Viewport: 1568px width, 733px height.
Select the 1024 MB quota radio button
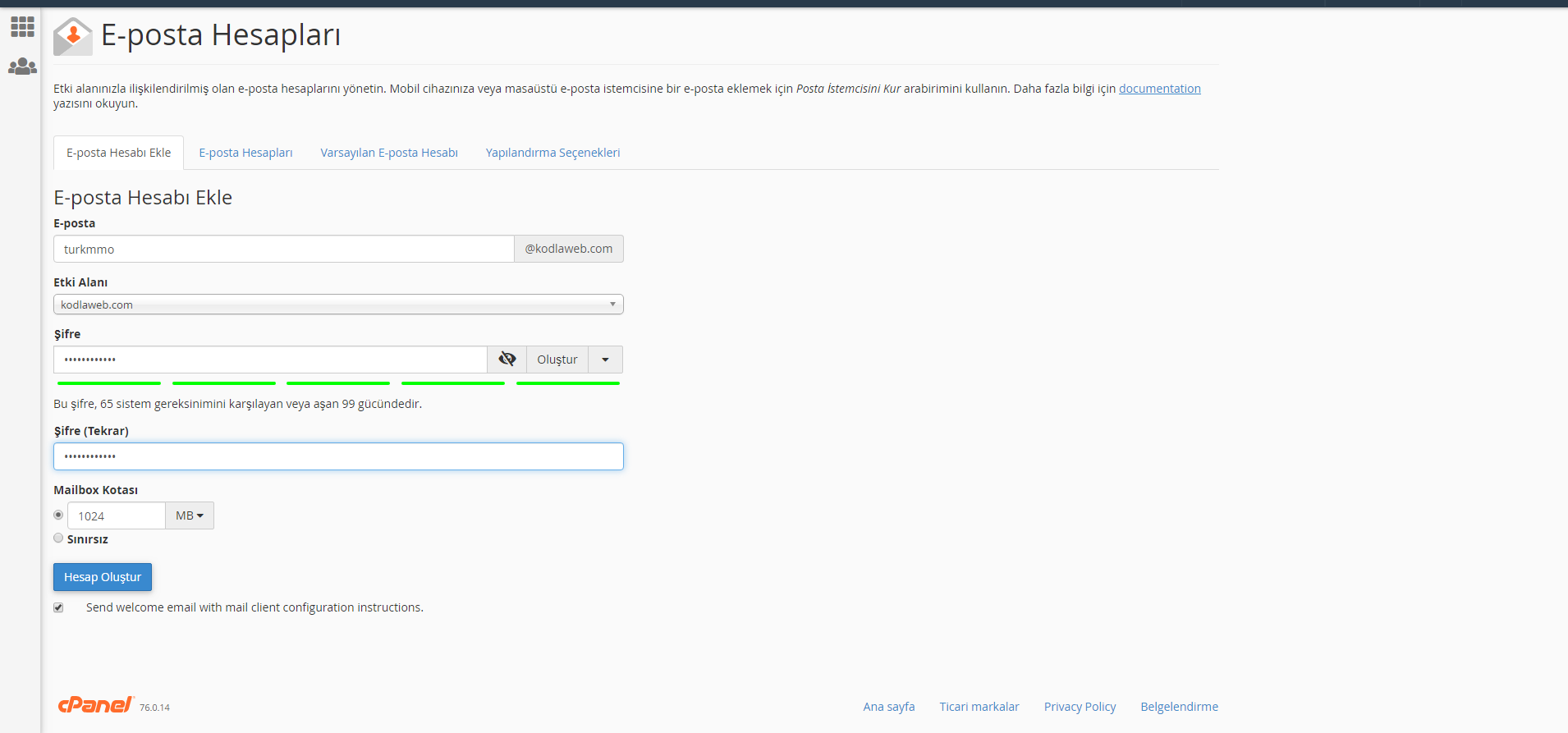pyautogui.click(x=58, y=515)
